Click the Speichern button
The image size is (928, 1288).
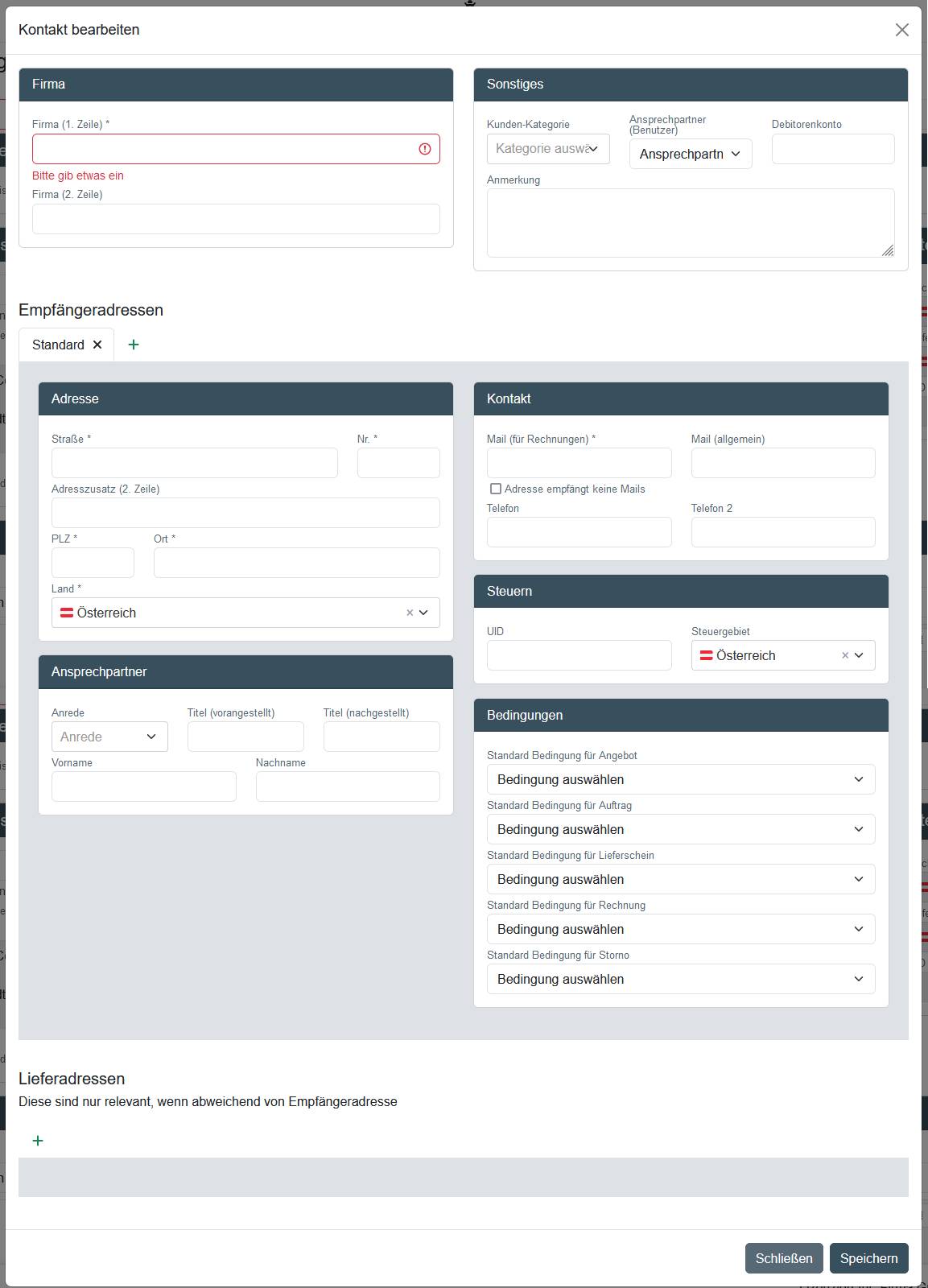click(868, 1258)
